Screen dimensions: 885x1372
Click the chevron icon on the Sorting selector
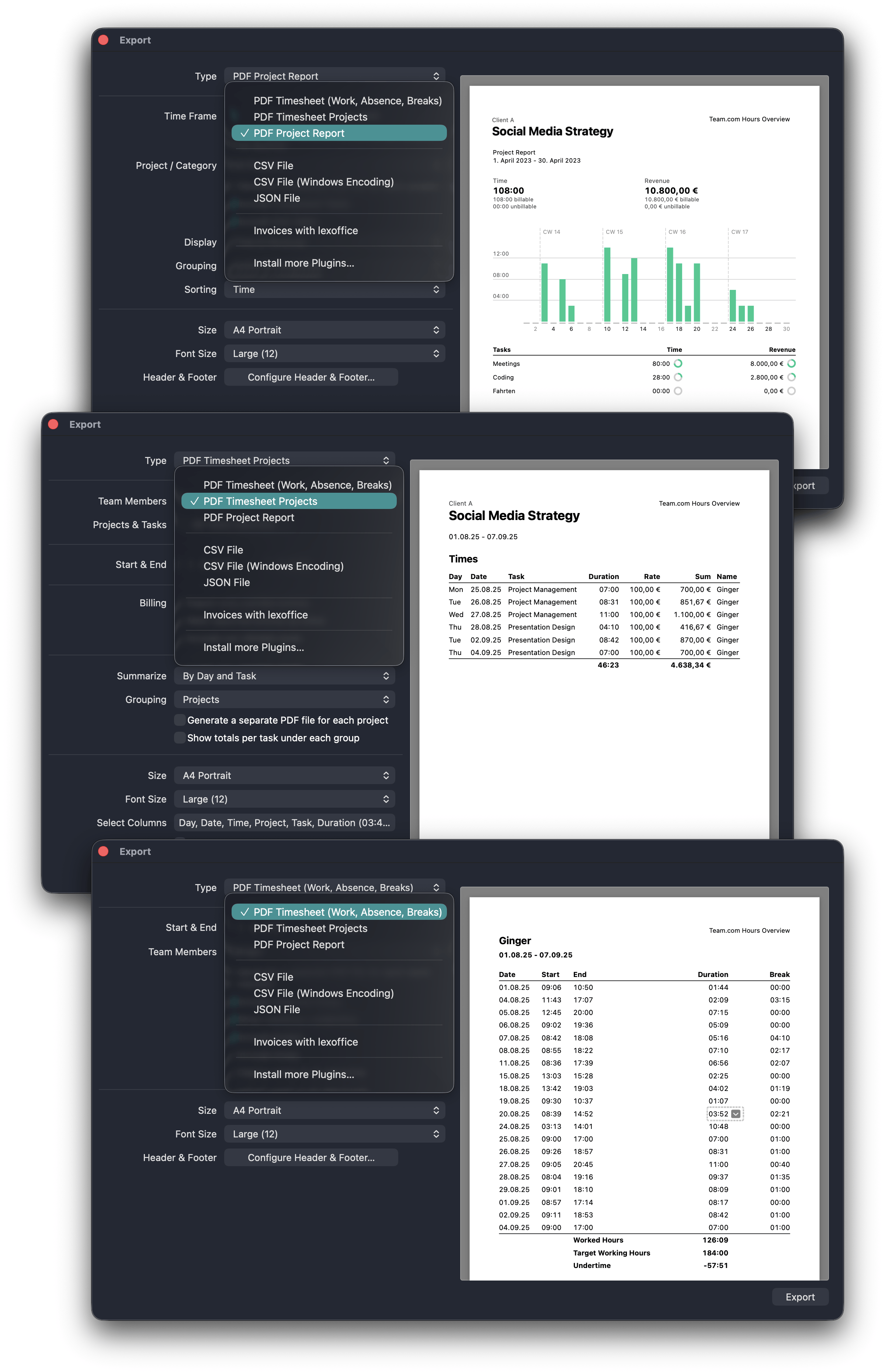point(437,290)
